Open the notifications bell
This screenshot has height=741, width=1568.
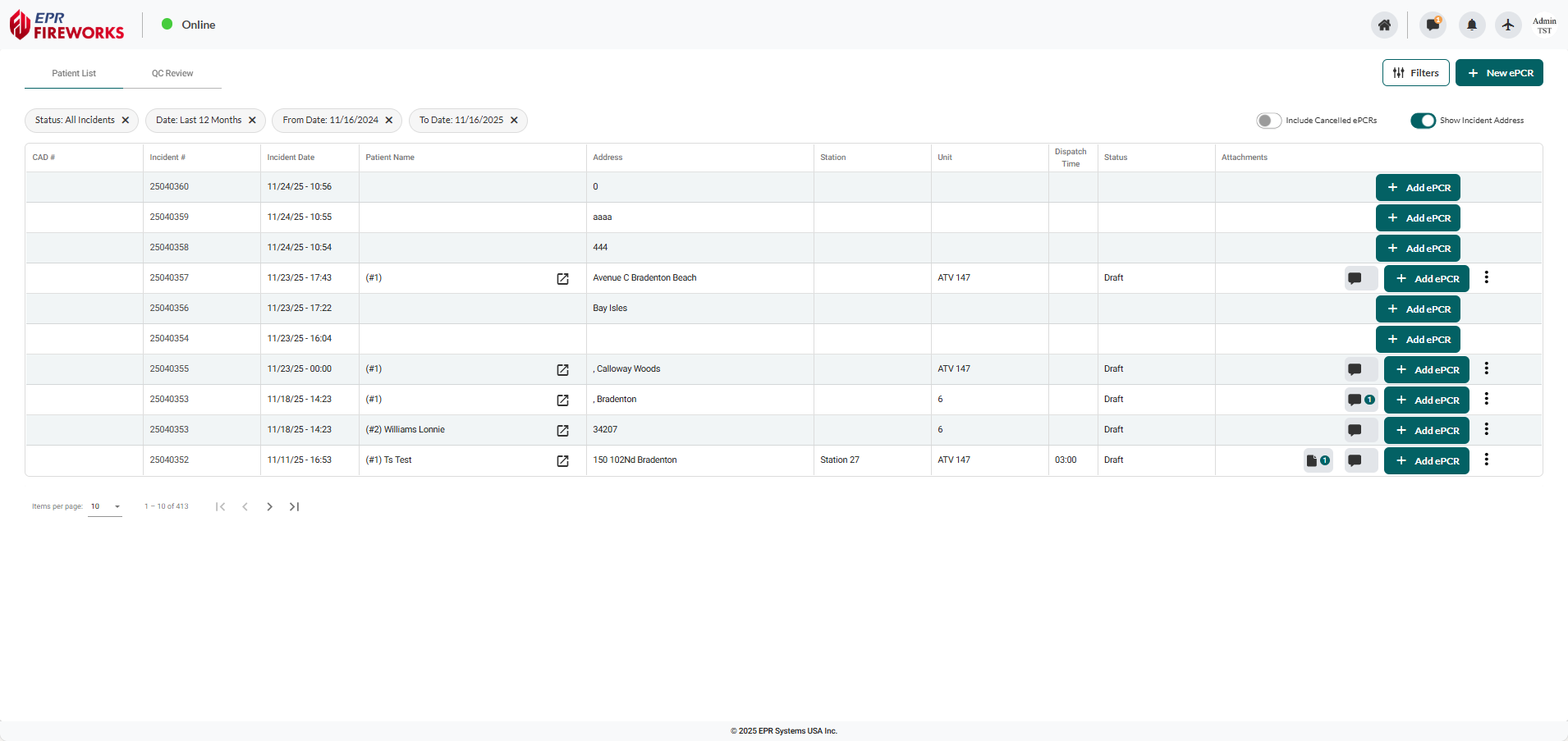1472,25
